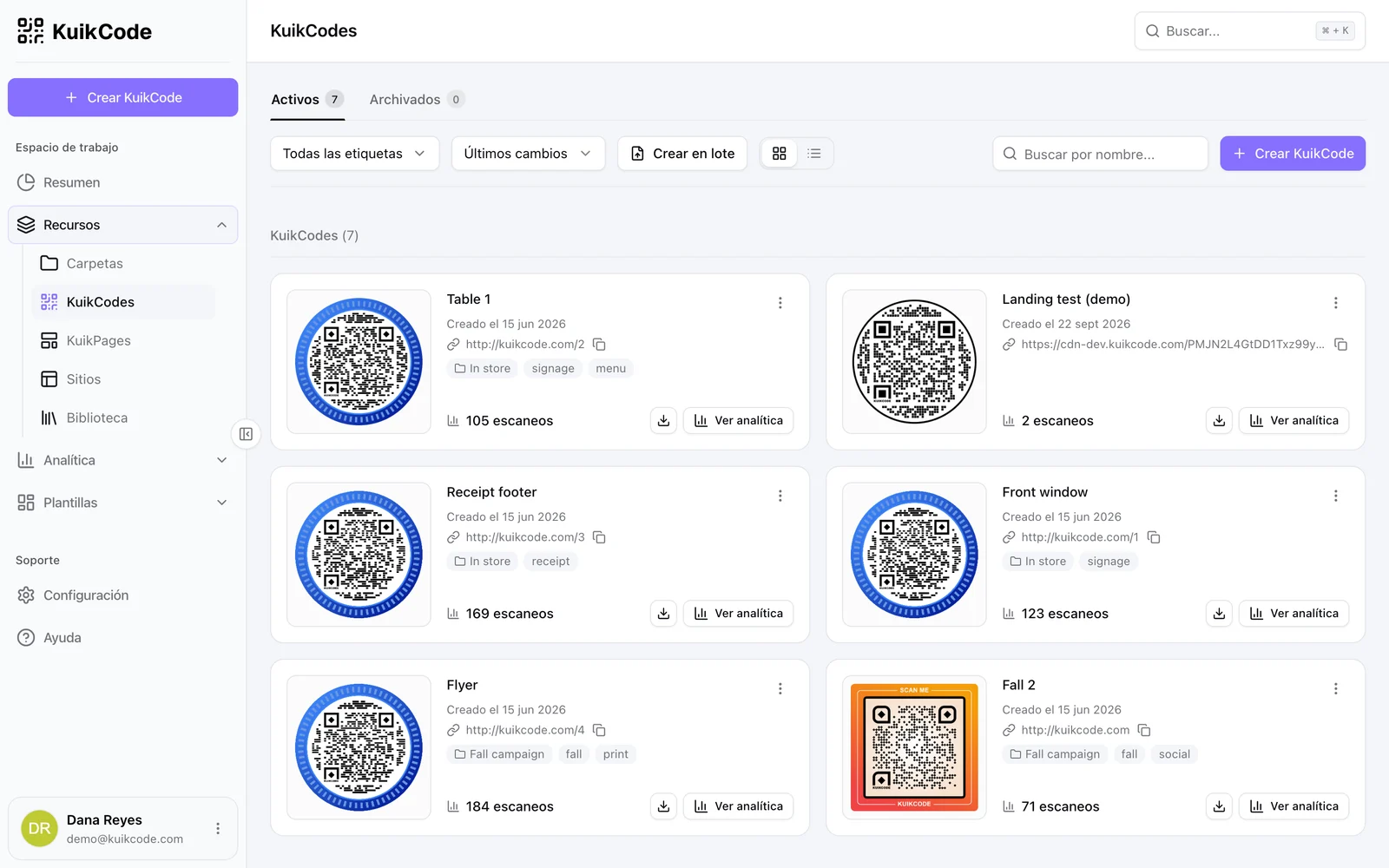Click the Crear KuikCode button beside the name search

[1293, 154]
